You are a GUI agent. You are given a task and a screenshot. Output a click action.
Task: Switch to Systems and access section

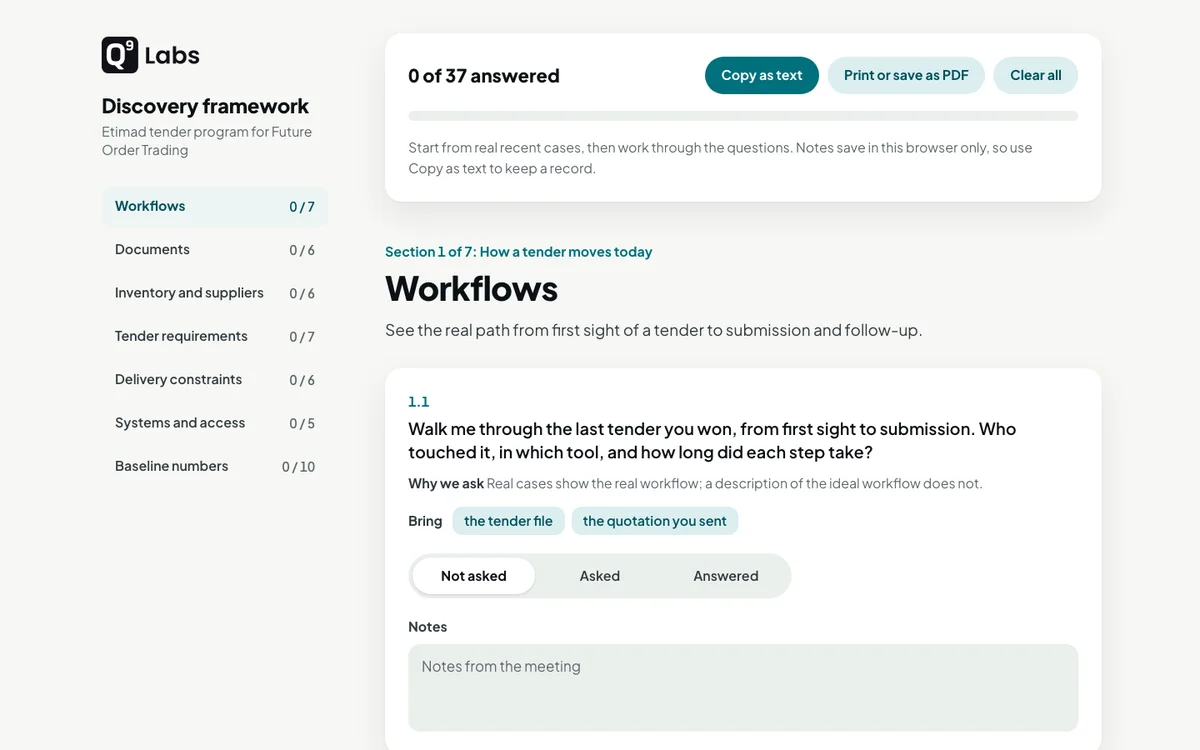(x=215, y=423)
